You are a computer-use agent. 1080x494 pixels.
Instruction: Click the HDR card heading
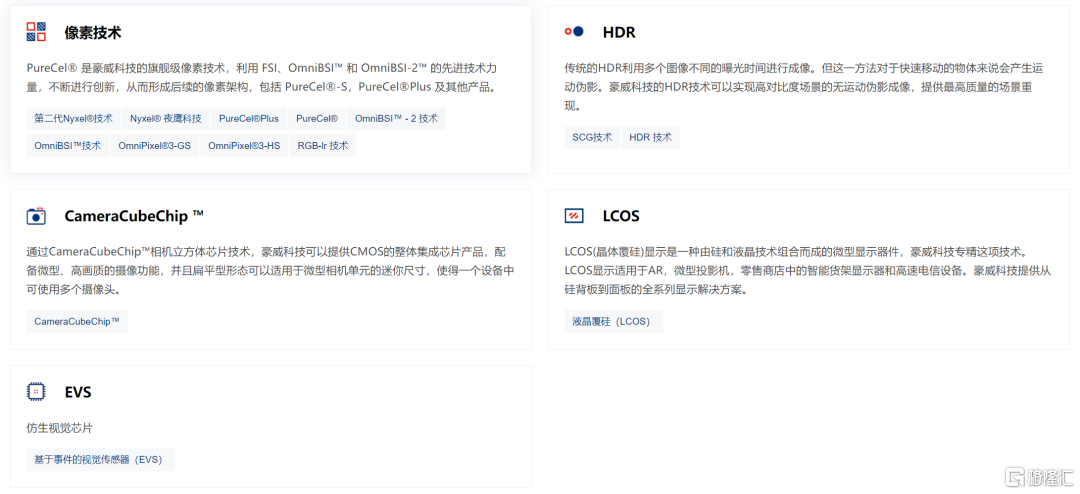[x=619, y=32]
